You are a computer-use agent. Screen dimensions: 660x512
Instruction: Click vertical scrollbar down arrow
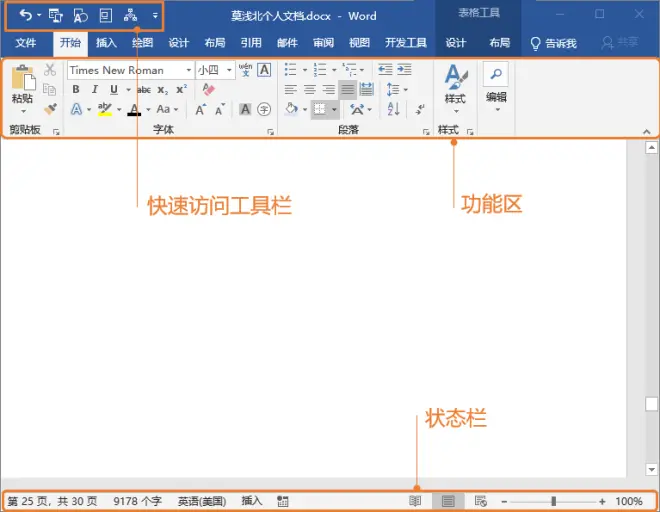click(651, 469)
